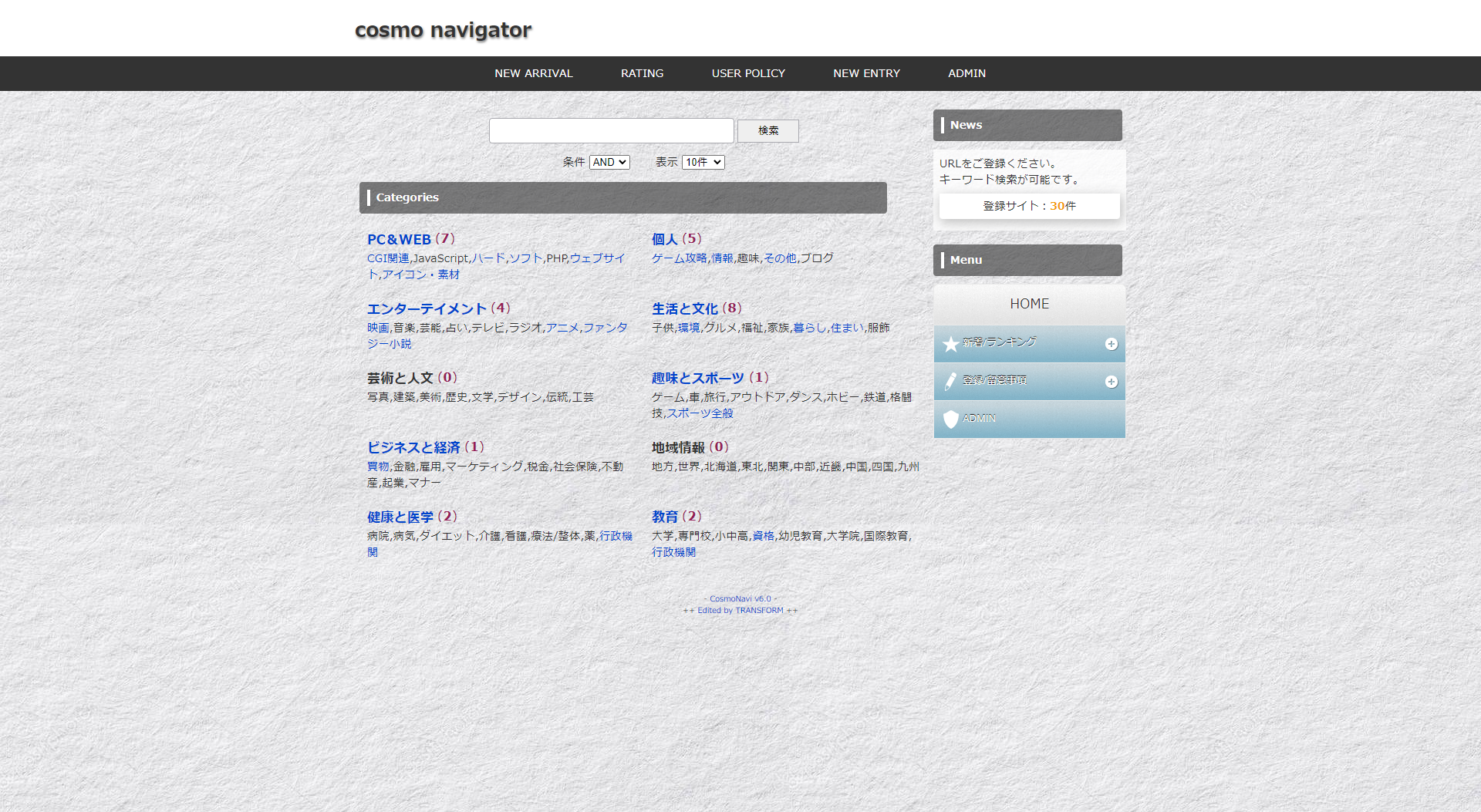Select NEW ENTRY in the navigation bar
This screenshot has height=812, width=1481.
[866, 73]
